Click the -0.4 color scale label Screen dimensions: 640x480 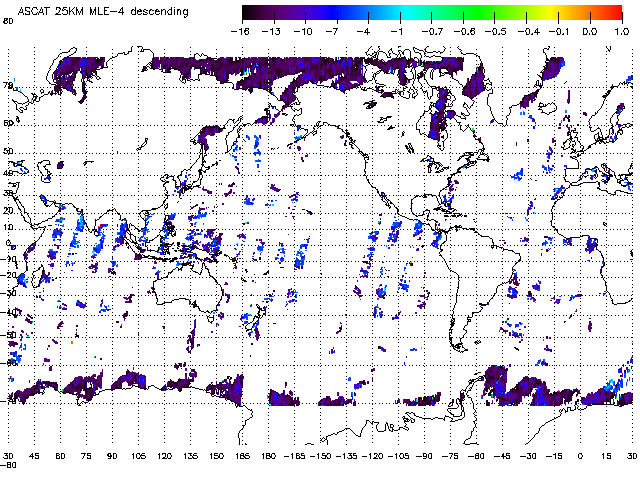[529, 31]
